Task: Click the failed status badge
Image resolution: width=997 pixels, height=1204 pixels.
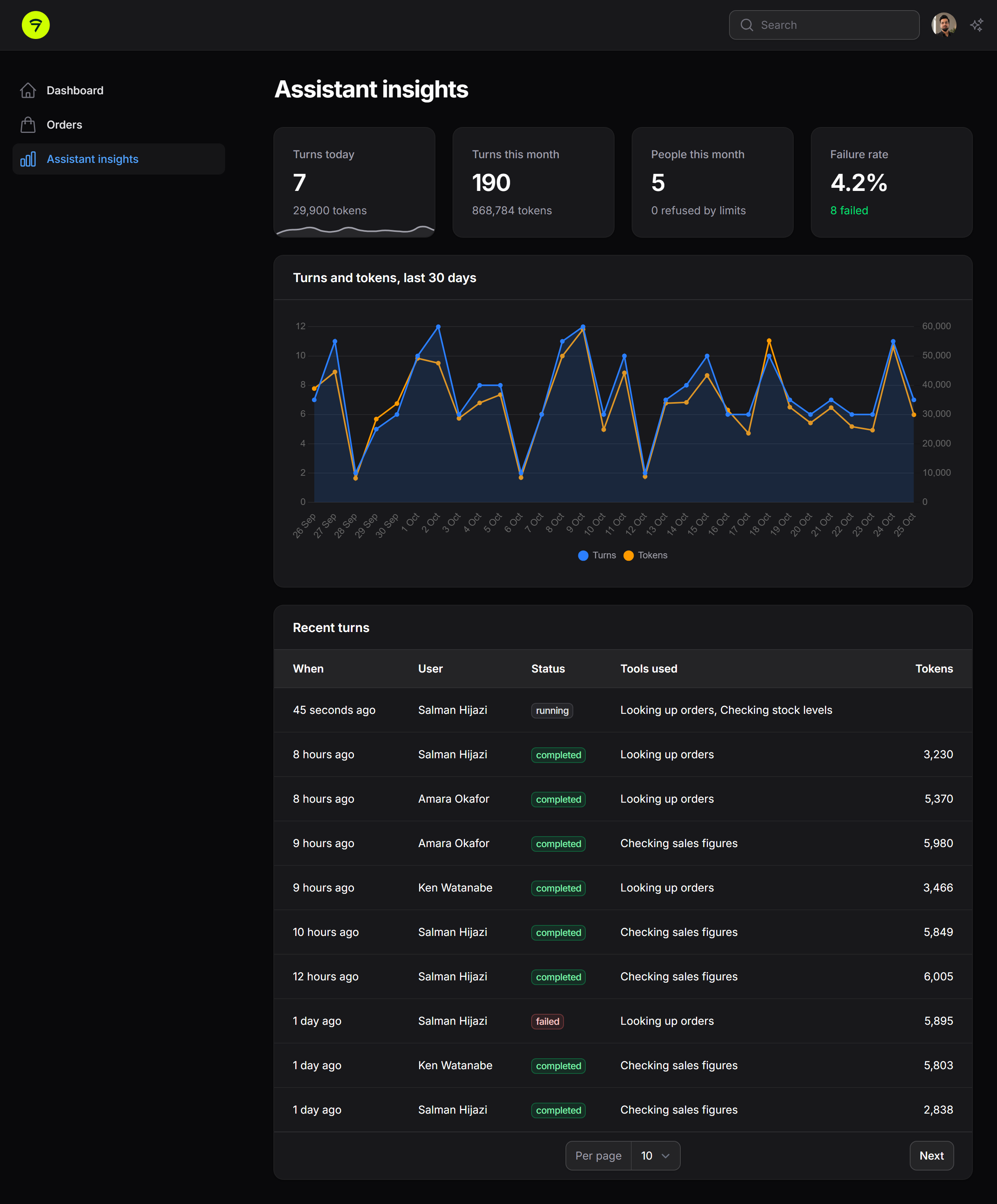Action: (x=547, y=1022)
